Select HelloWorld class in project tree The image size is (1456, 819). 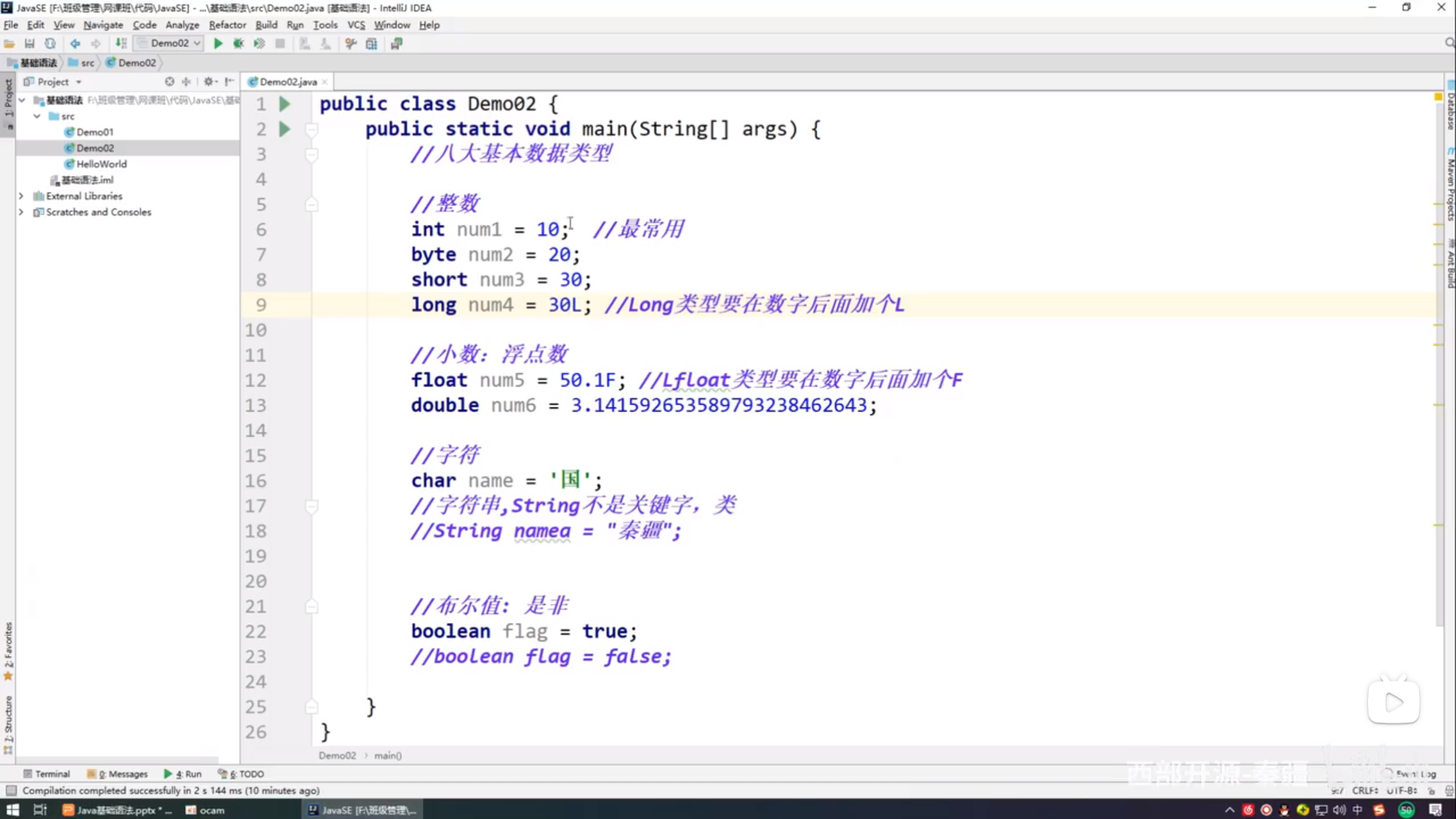(101, 164)
